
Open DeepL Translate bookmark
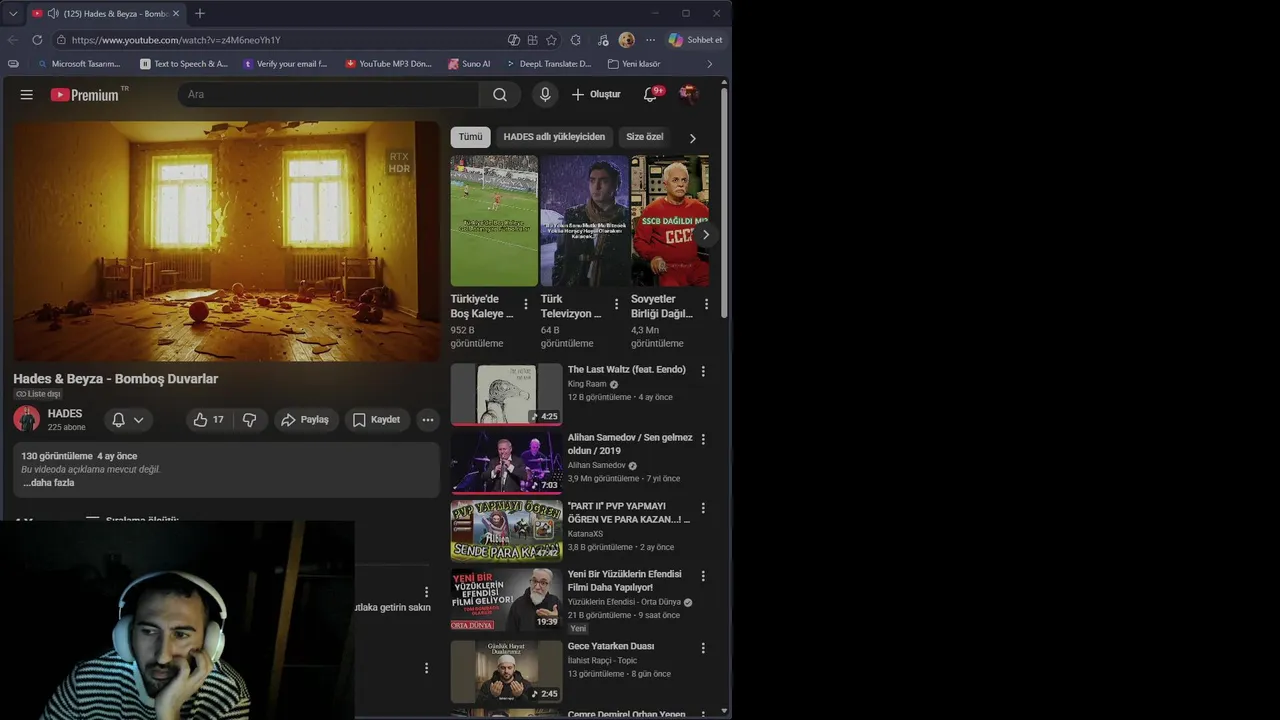548,64
